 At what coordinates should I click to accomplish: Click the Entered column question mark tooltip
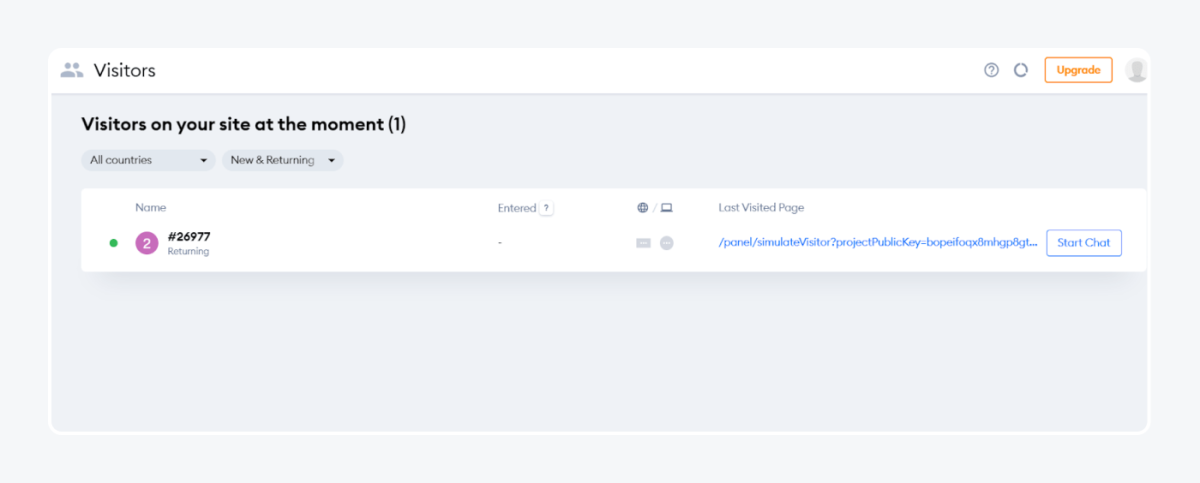point(546,208)
